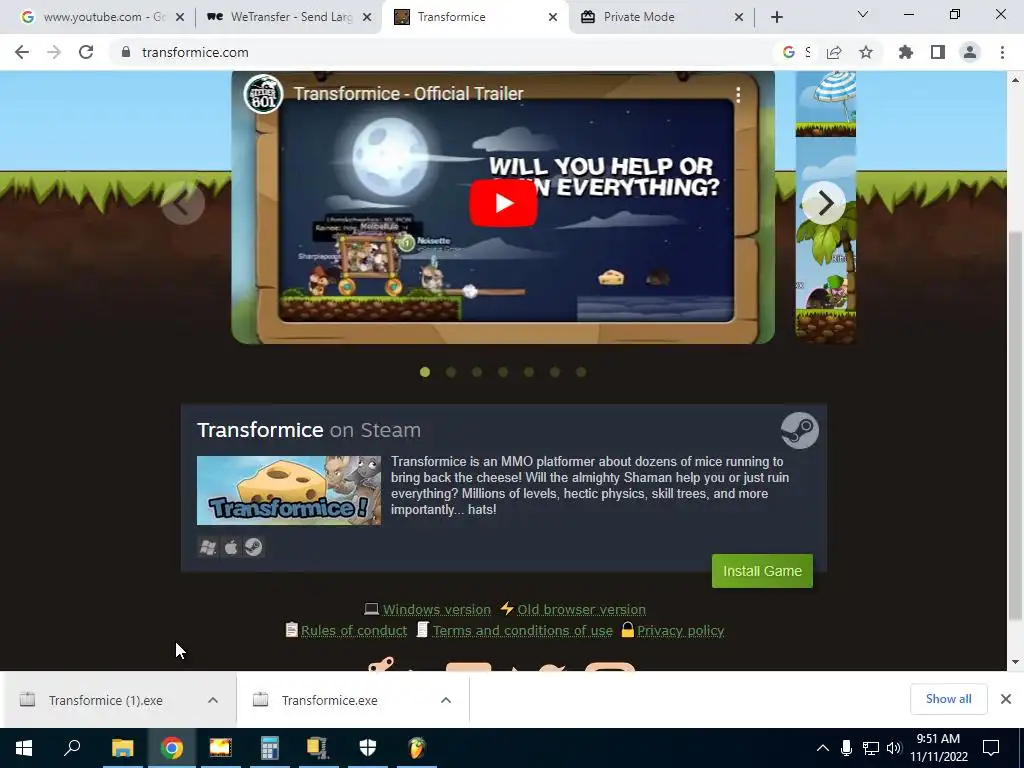Open the Transformice.exe download
1024x768 pixels.
[329, 700]
